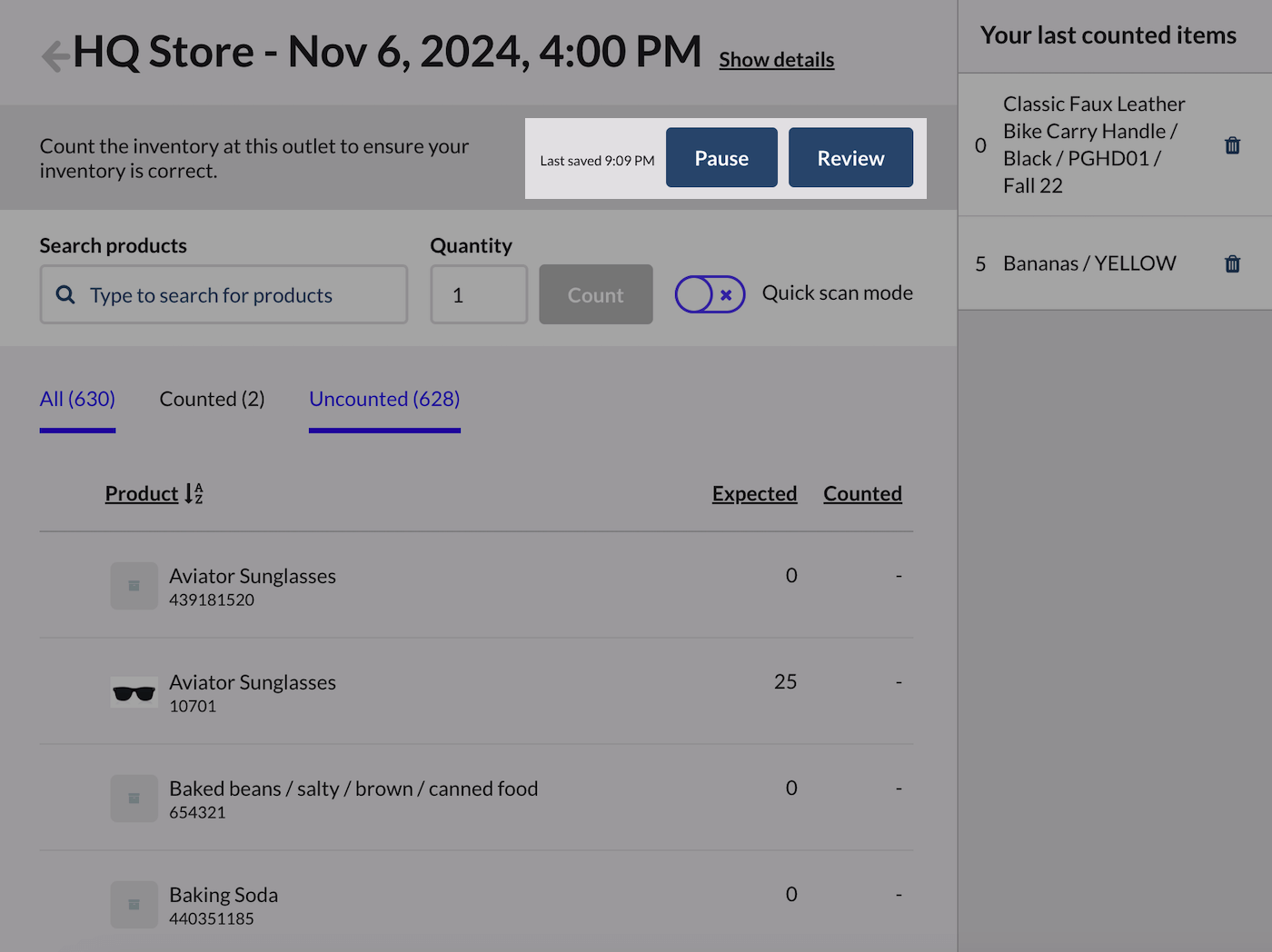Viewport: 1272px width, 952px height.
Task: Go back using the arrow beside HQ Store
Action: pyautogui.click(x=55, y=56)
